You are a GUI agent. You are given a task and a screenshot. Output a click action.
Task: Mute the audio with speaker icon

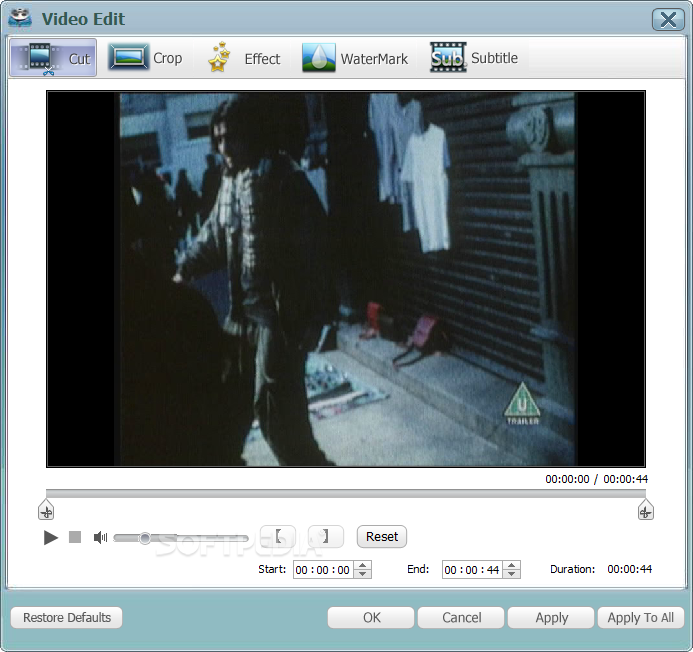[100, 538]
